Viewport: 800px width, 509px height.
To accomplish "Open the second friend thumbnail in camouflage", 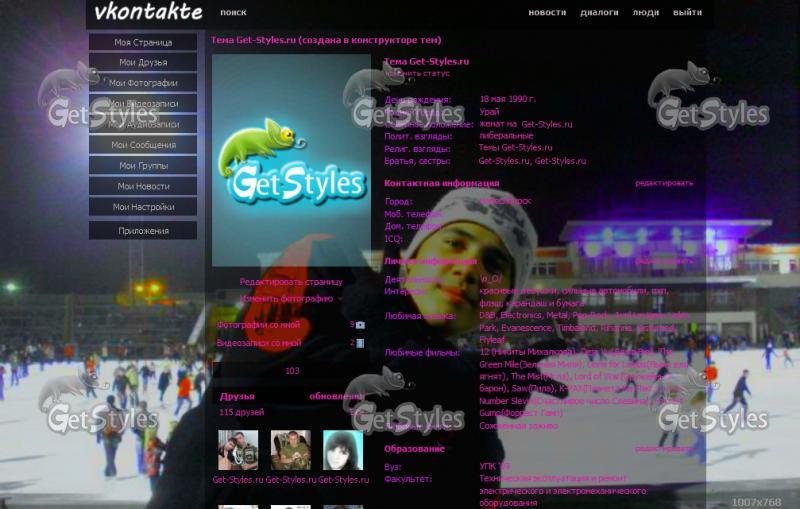I will (290, 450).
